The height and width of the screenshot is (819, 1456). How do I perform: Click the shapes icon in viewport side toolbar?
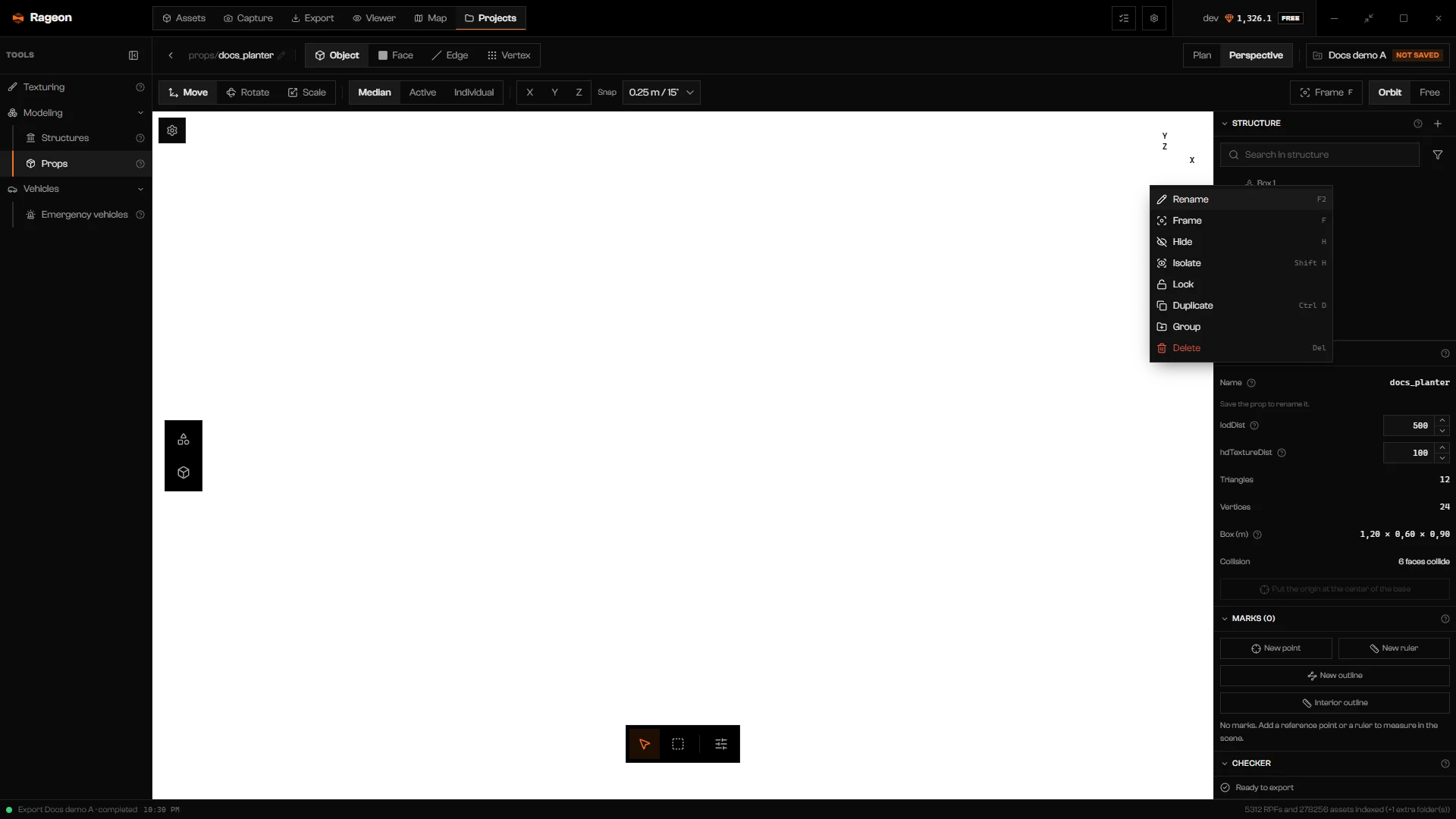tap(184, 439)
